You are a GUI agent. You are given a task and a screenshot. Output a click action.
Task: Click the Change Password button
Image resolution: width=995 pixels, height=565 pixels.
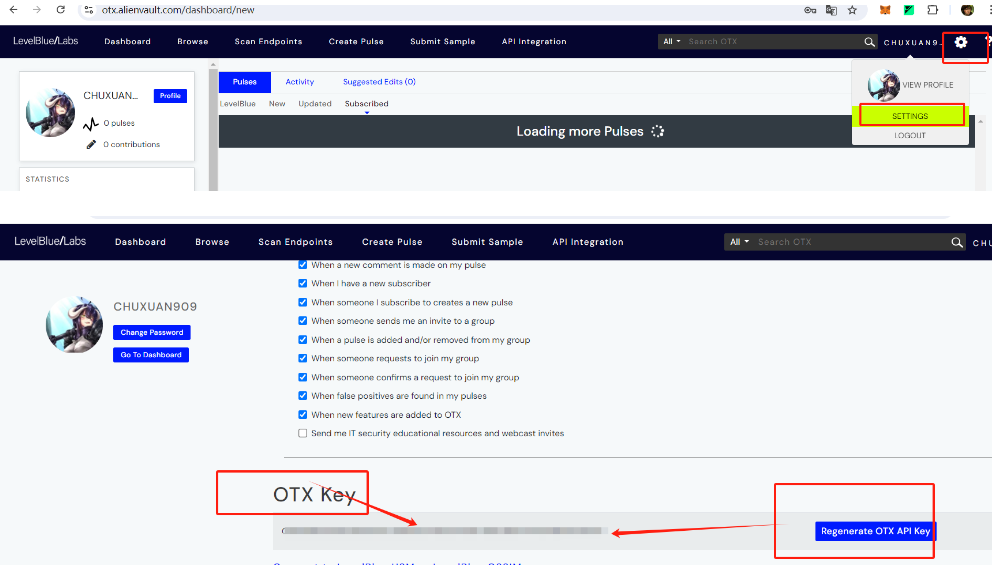pos(152,333)
